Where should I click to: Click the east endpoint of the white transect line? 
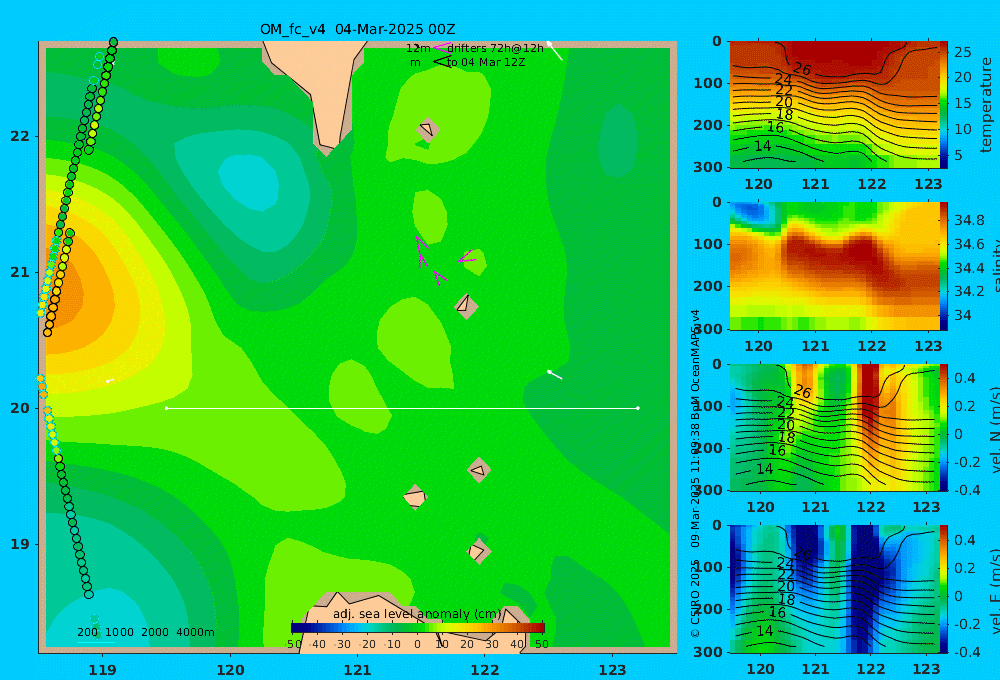(x=638, y=408)
